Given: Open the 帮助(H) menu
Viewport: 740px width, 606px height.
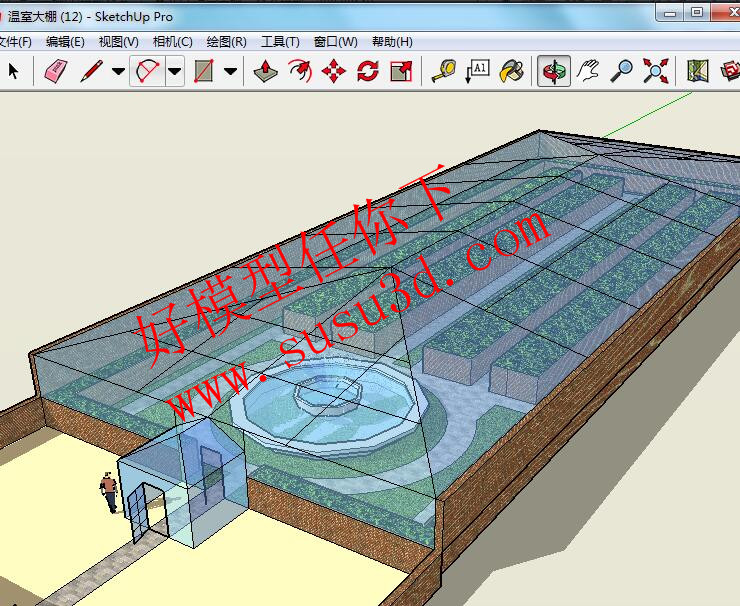Looking at the screenshot, I should [392, 42].
